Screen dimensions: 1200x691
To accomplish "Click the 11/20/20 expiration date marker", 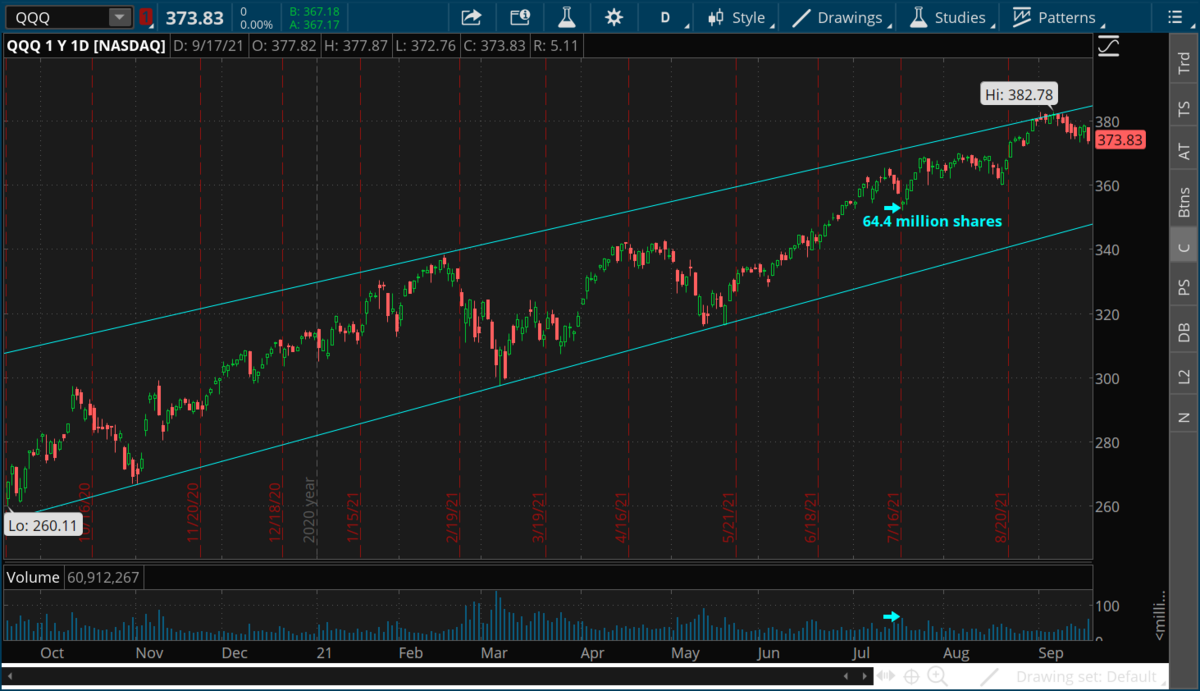I will (x=195, y=514).
